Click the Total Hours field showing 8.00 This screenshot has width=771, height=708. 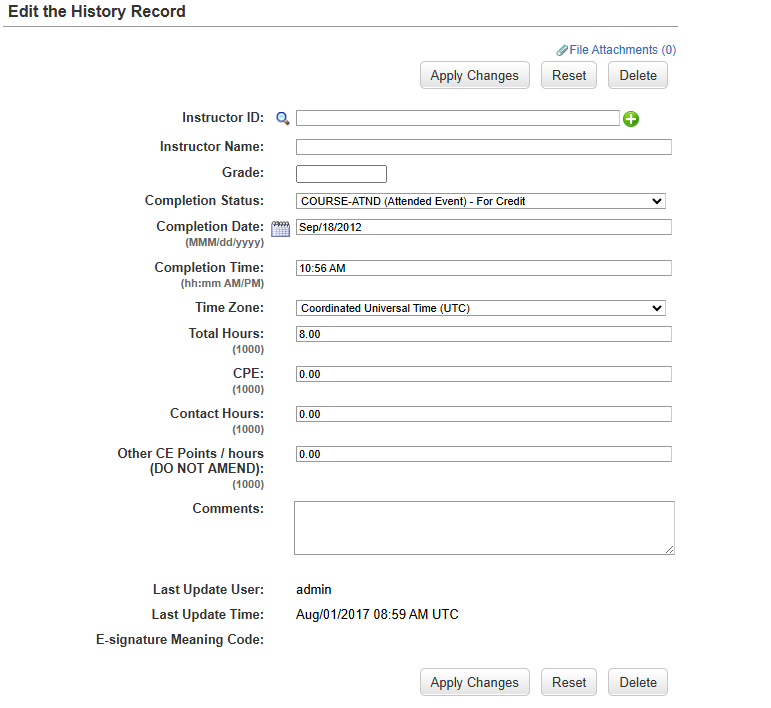484,334
